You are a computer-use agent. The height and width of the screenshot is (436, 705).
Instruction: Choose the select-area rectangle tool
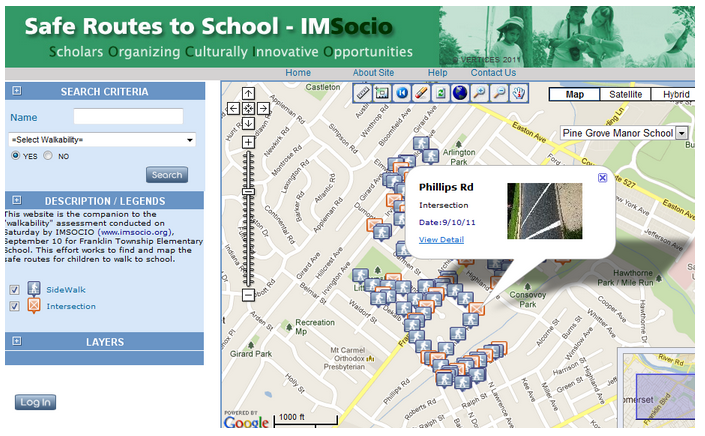382,93
